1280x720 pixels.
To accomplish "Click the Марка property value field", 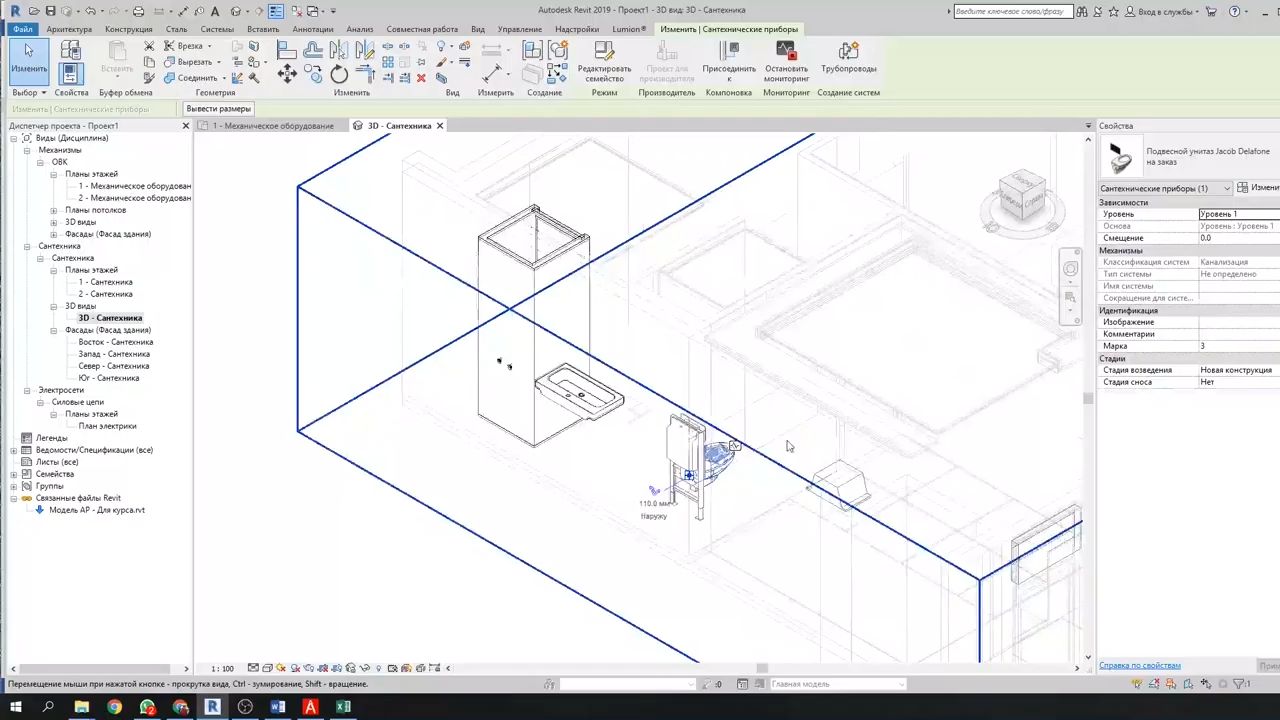I will pyautogui.click(x=1238, y=346).
